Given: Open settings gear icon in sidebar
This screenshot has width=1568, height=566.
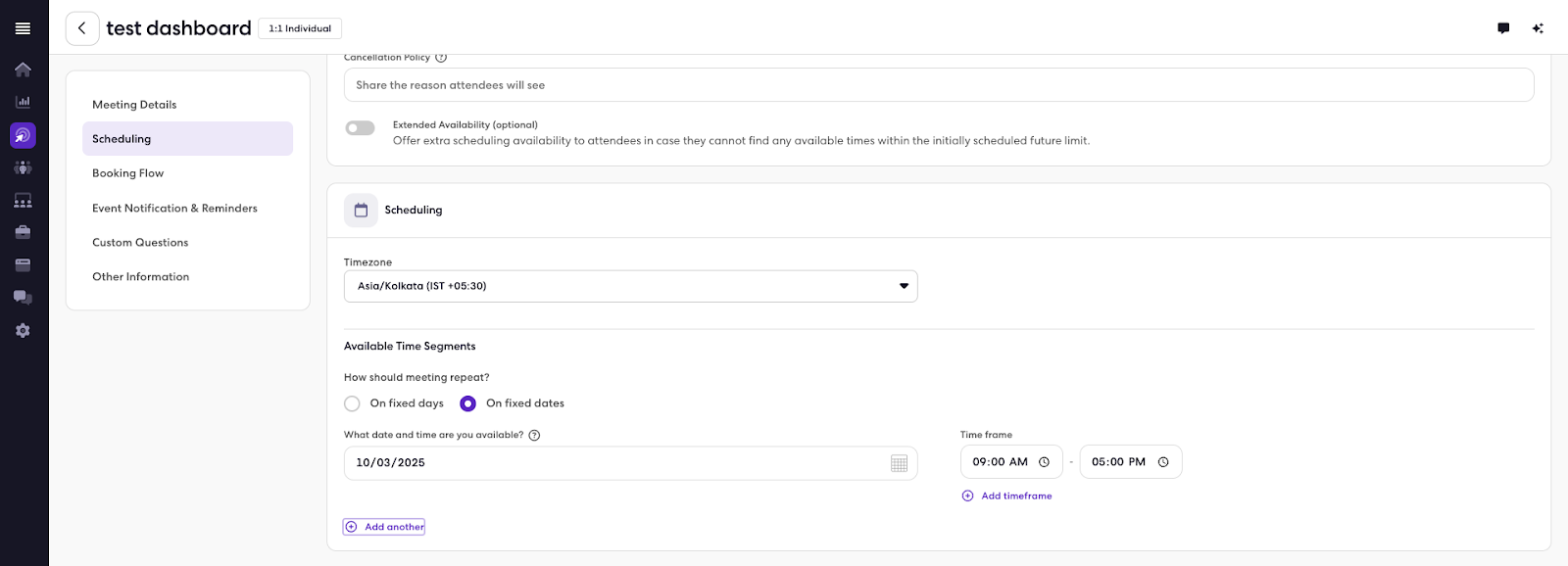Looking at the screenshot, I should 23,331.
